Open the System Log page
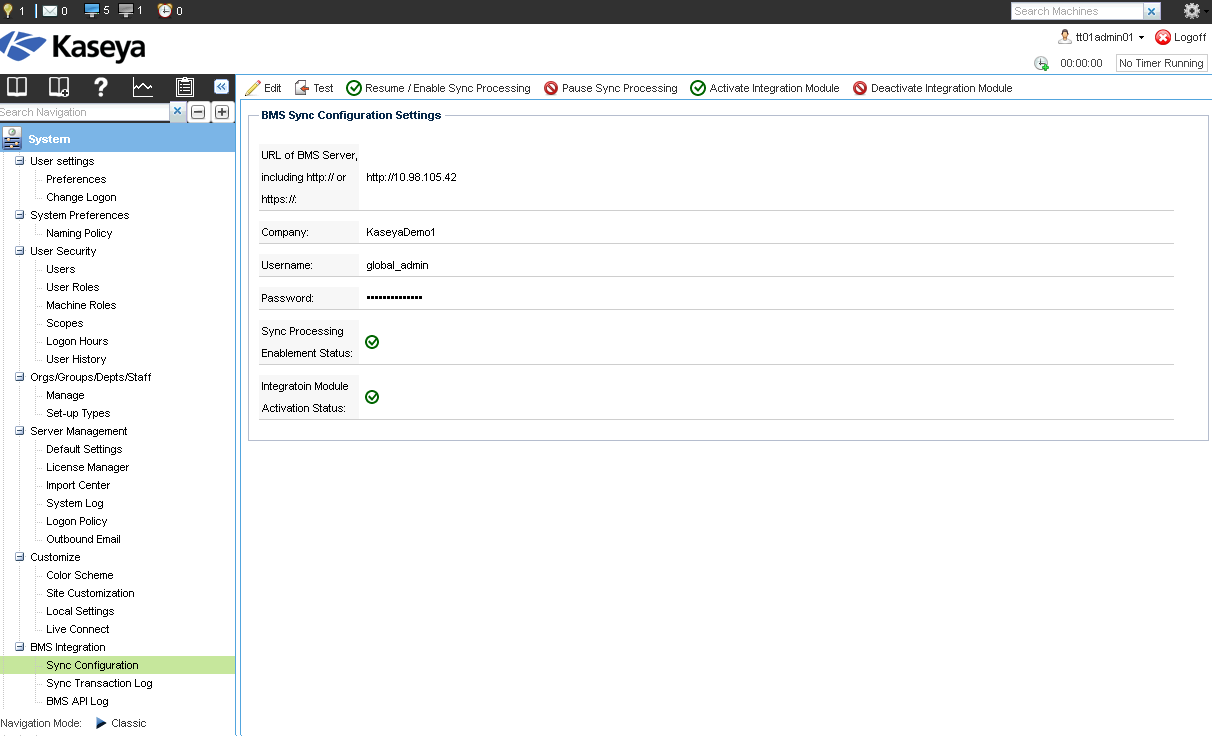 (75, 503)
